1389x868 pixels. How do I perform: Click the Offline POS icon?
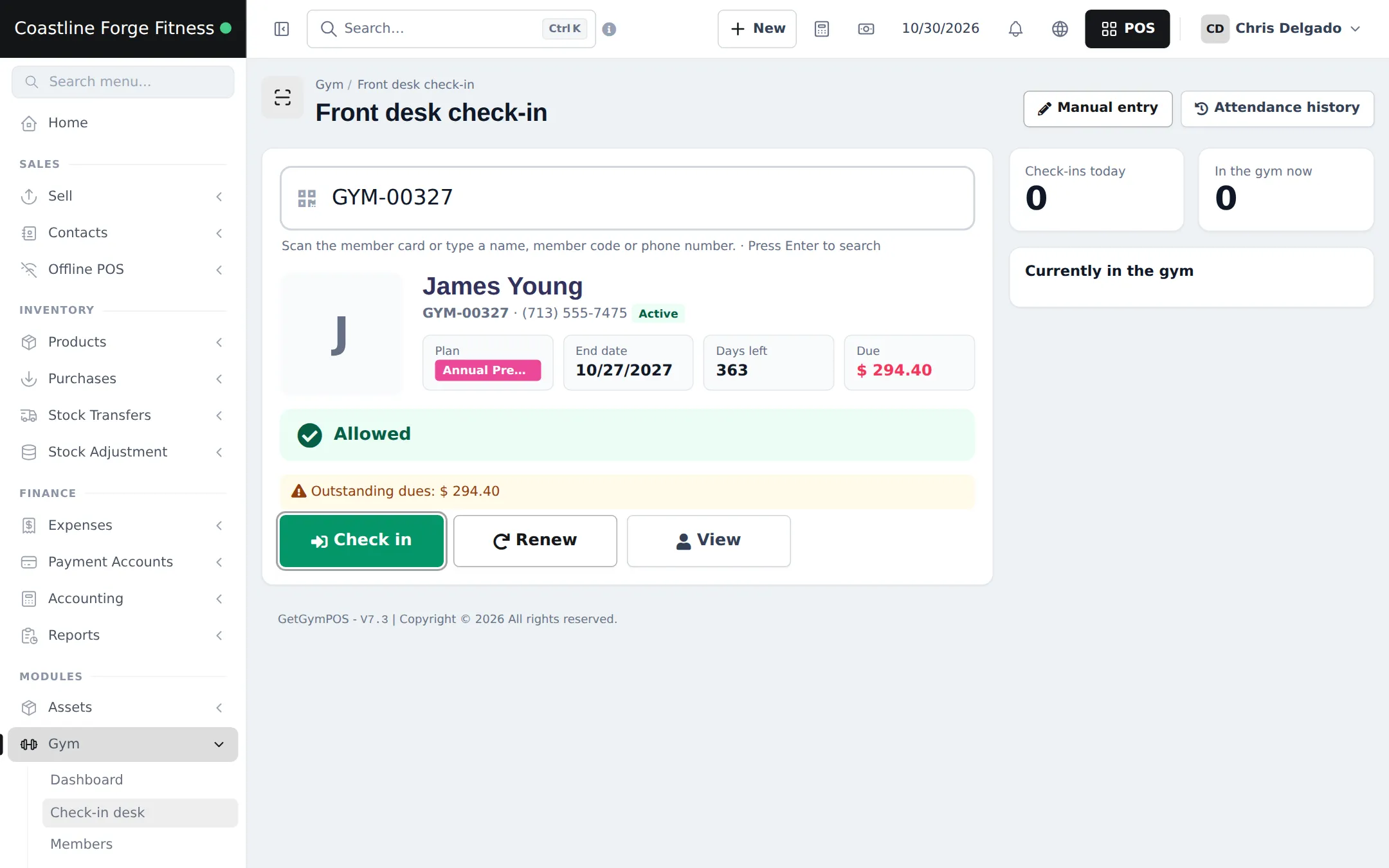click(x=29, y=269)
